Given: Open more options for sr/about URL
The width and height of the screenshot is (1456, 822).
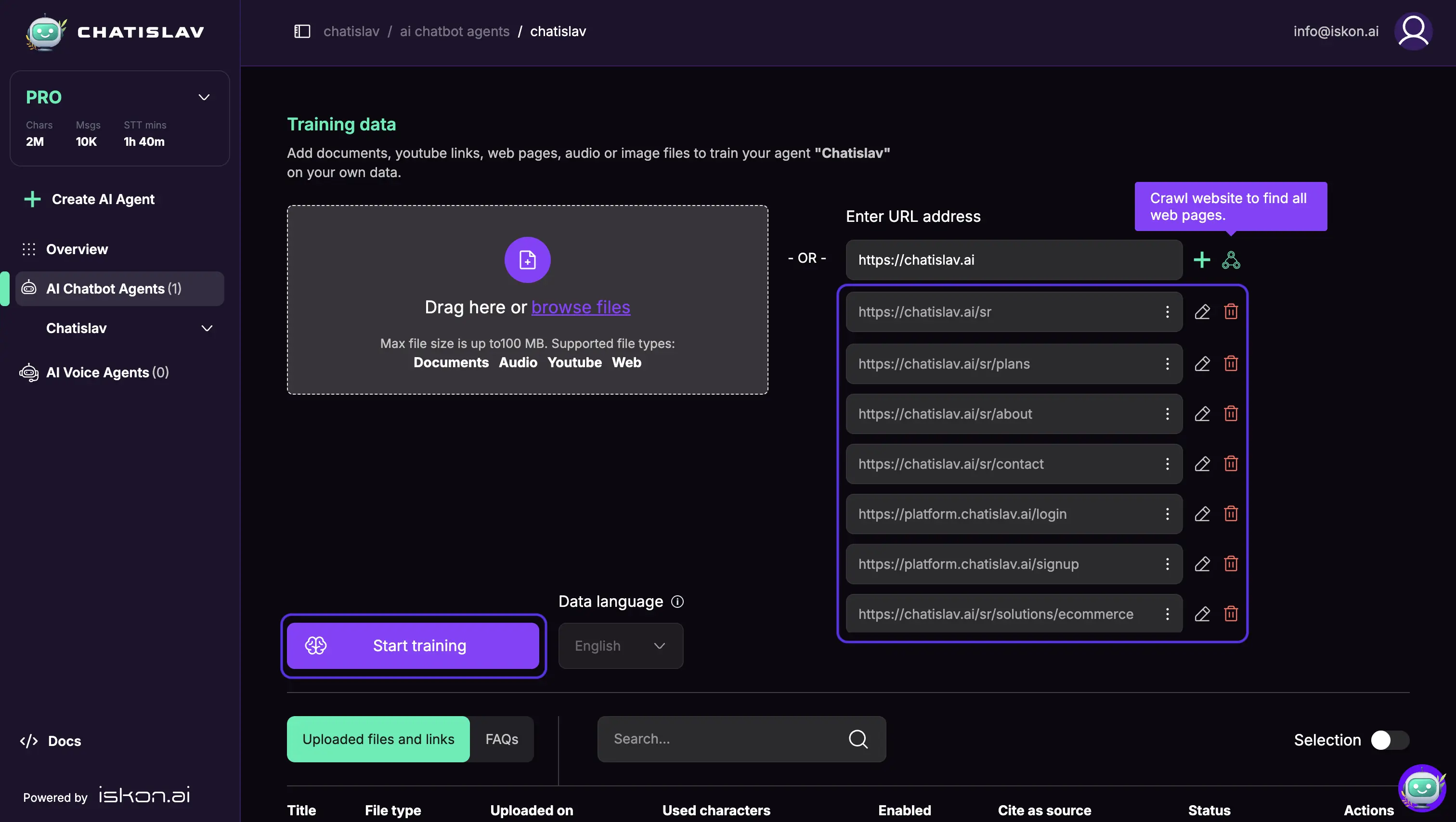Looking at the screenshot, I should (1167, 414).
